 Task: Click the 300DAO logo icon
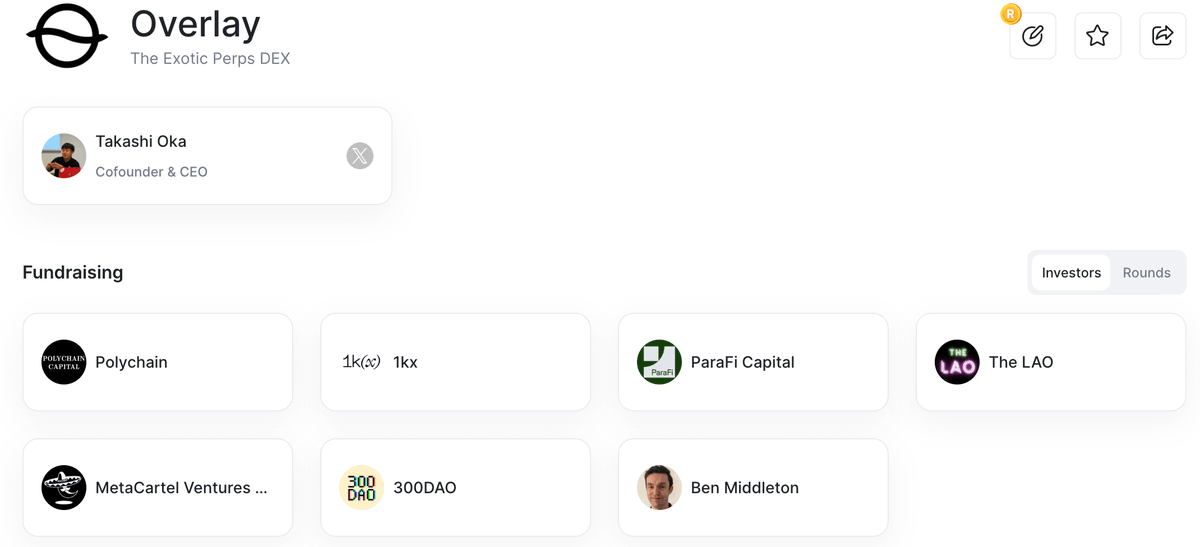point(362,488)
